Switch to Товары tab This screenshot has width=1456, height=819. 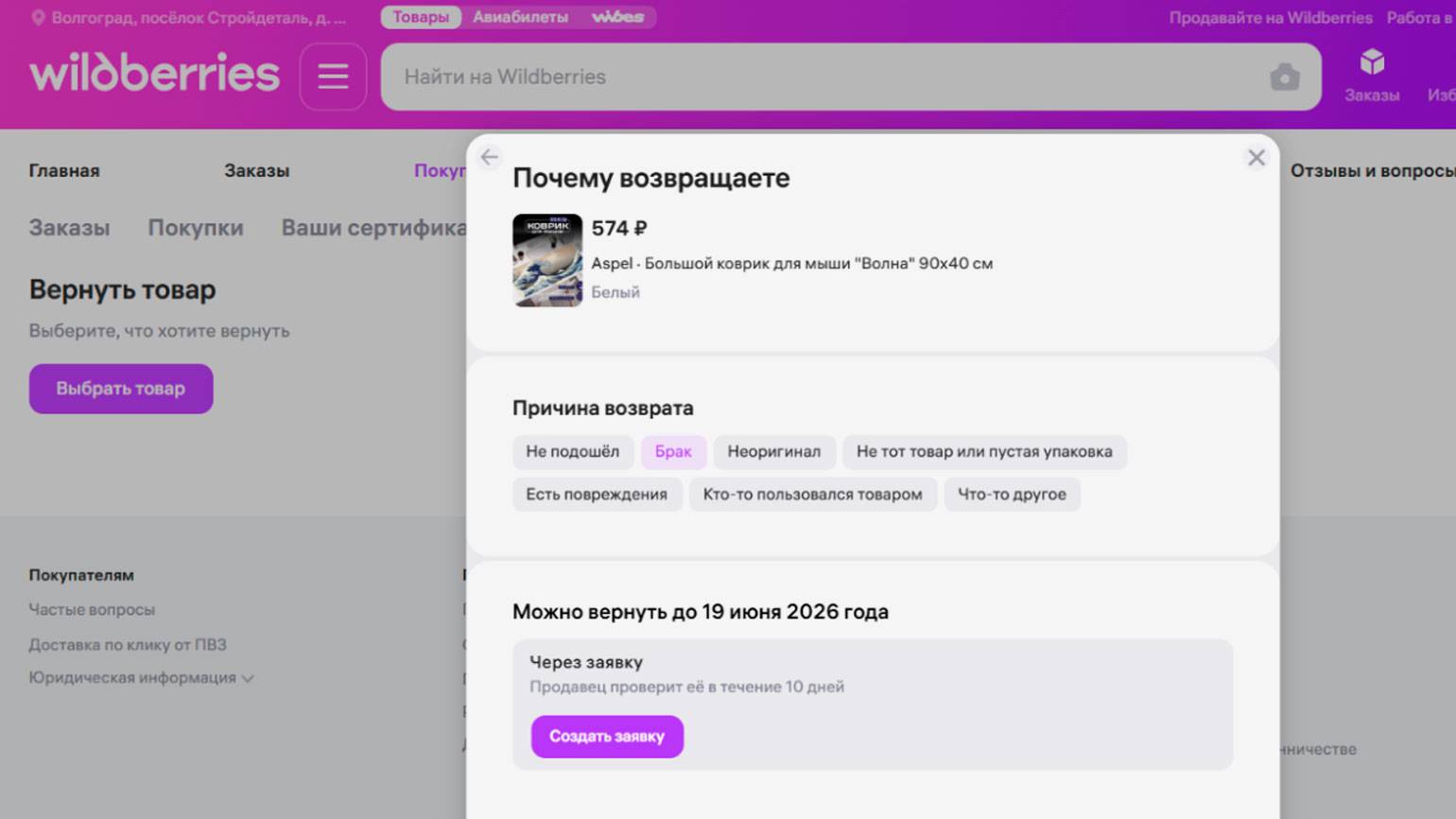click(421, 17)
